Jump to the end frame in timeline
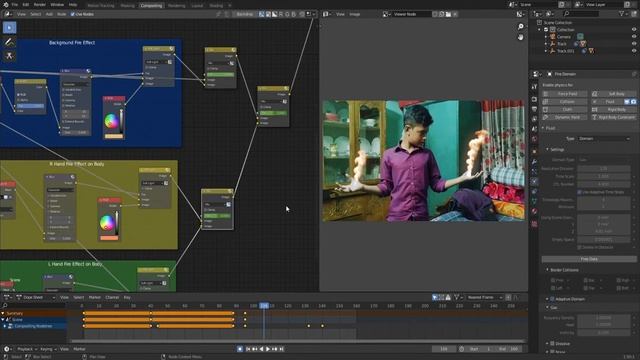The image size is (640, 360). (x=281, y=349)
